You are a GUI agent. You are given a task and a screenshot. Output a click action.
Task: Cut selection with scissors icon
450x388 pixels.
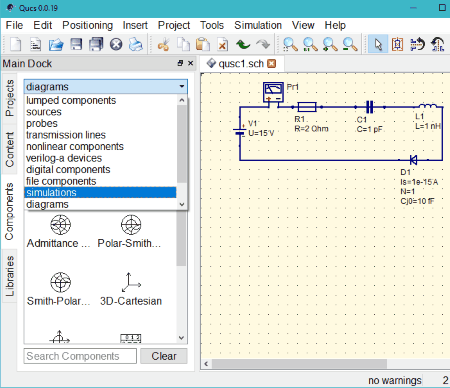163,44
